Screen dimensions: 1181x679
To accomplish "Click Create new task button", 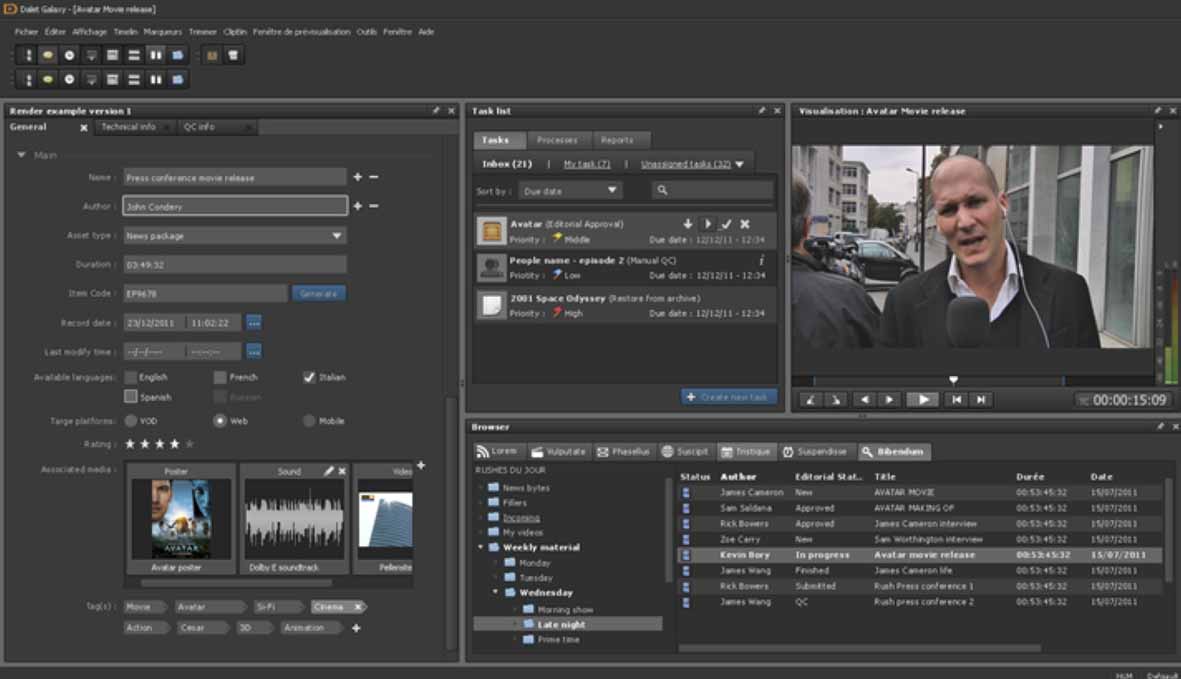I will [x=728, y=397].
